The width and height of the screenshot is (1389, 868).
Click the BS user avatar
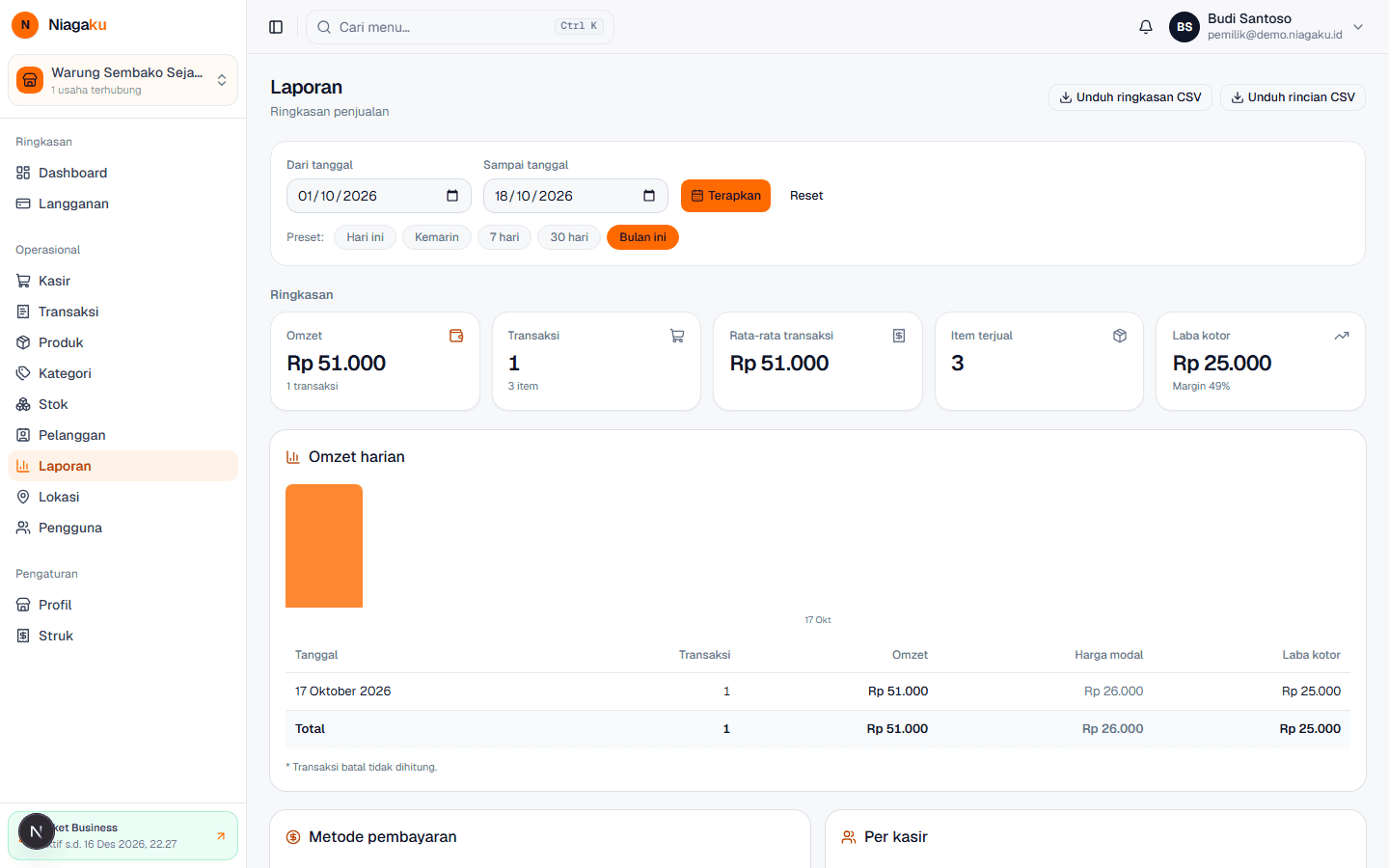(1185, 27)
